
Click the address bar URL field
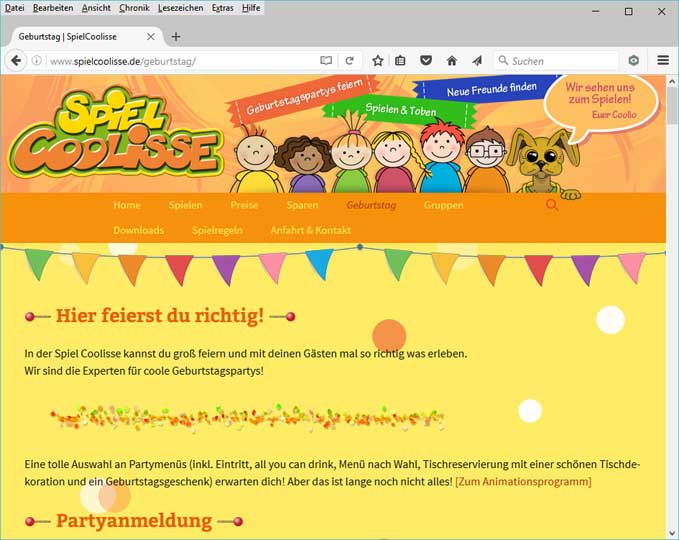coord(182,61)
